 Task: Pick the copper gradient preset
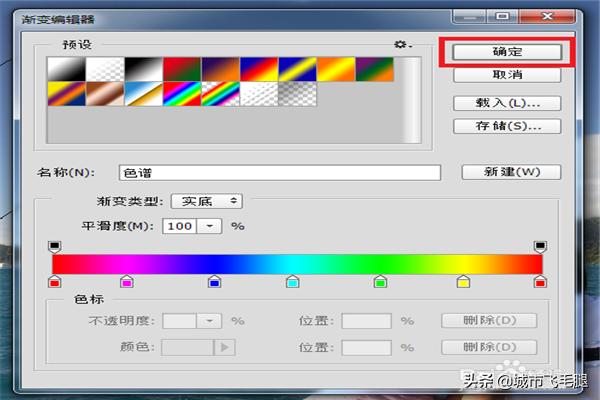(x=105, y=93)
